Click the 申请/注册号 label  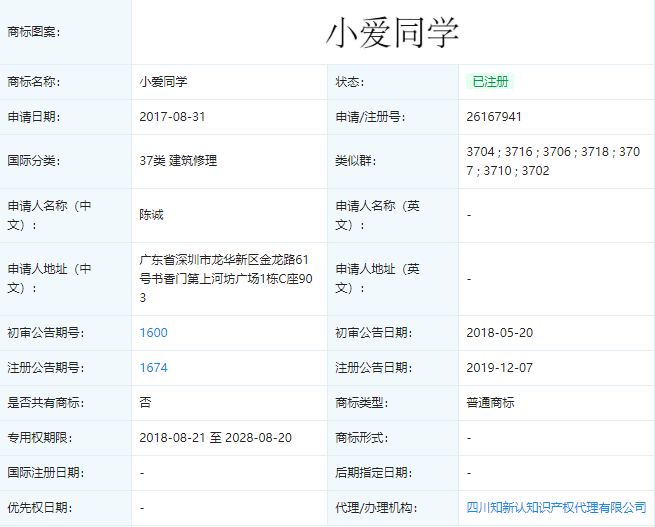click(x=370, y=117)
